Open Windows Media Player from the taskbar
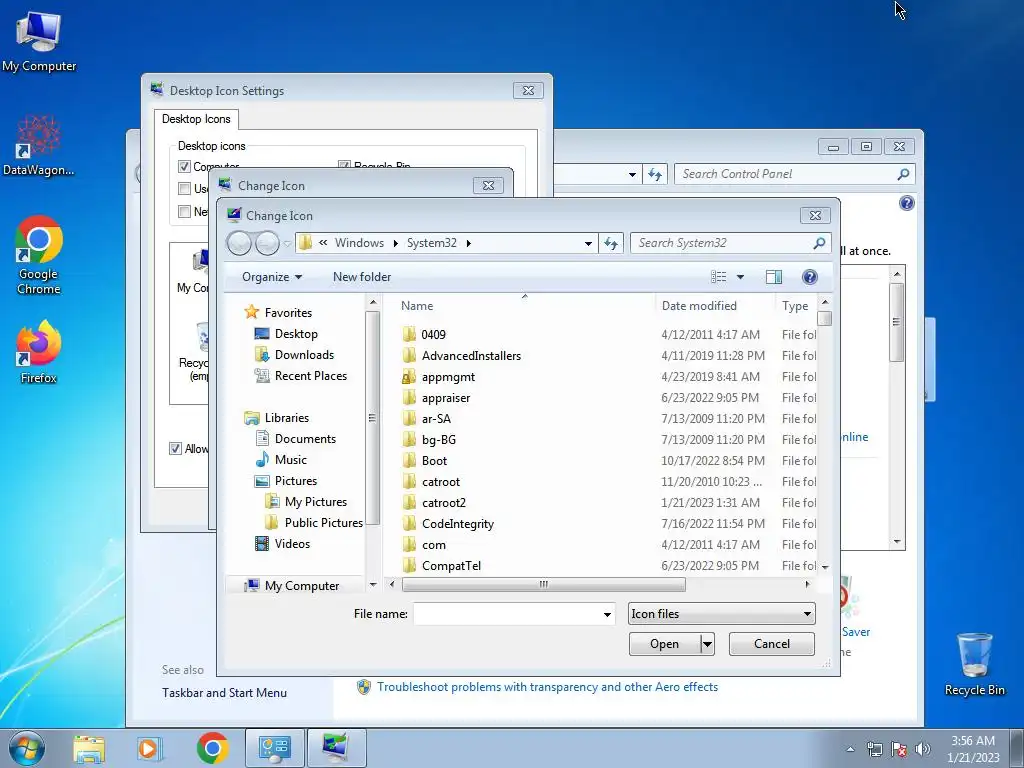Image resolution: width=1024 pixels, height=768 pixels. (x=148, y=748)
